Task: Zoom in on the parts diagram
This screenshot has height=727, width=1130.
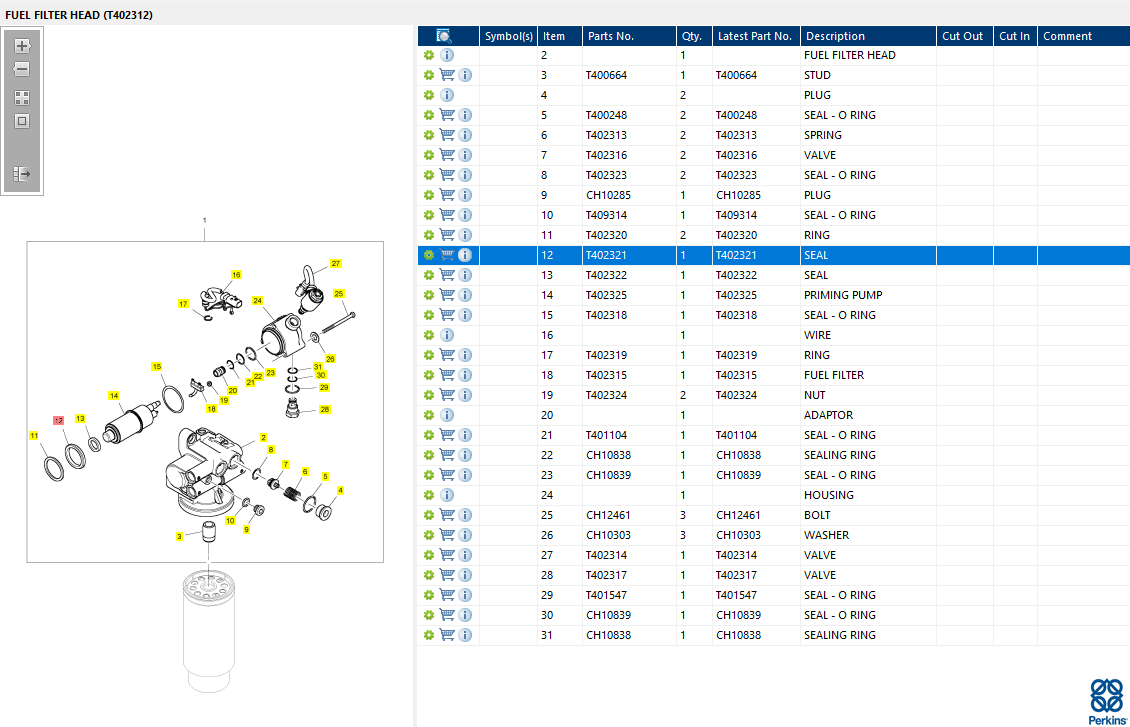Action: (x=22, y=46)
